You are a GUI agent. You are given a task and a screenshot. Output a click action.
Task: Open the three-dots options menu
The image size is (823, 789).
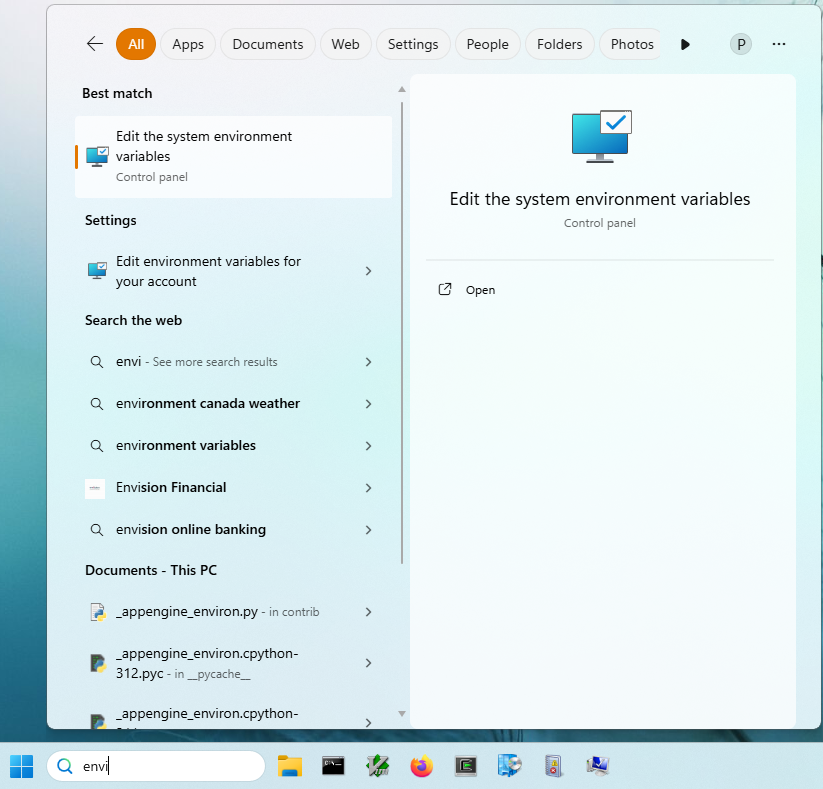click(779, 44)
